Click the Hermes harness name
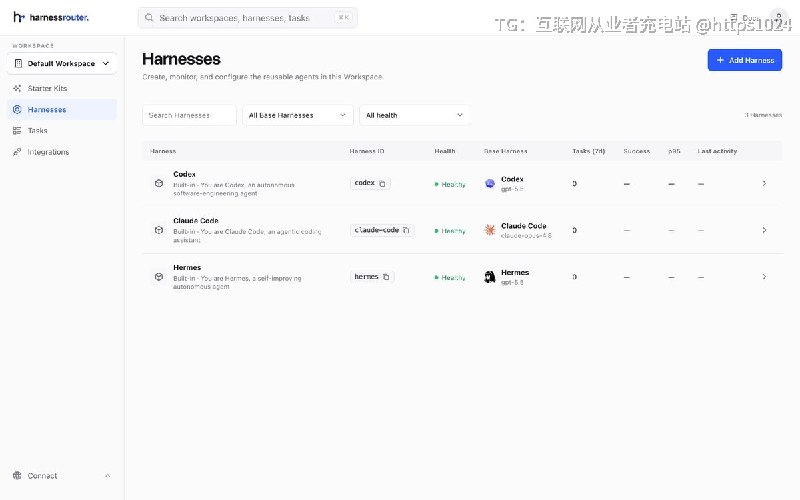This screenshot has height=500, width=800. point(187,267)
